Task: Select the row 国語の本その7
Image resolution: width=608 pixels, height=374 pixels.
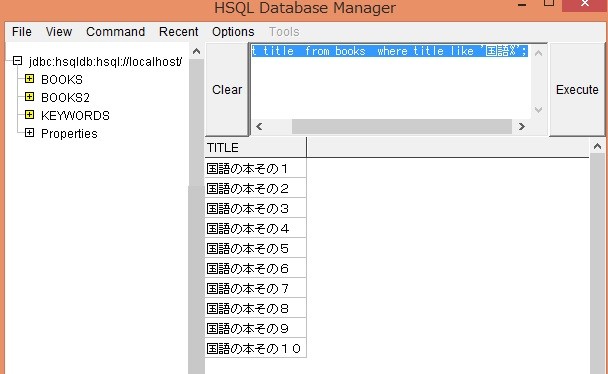Action: [256, 288]
